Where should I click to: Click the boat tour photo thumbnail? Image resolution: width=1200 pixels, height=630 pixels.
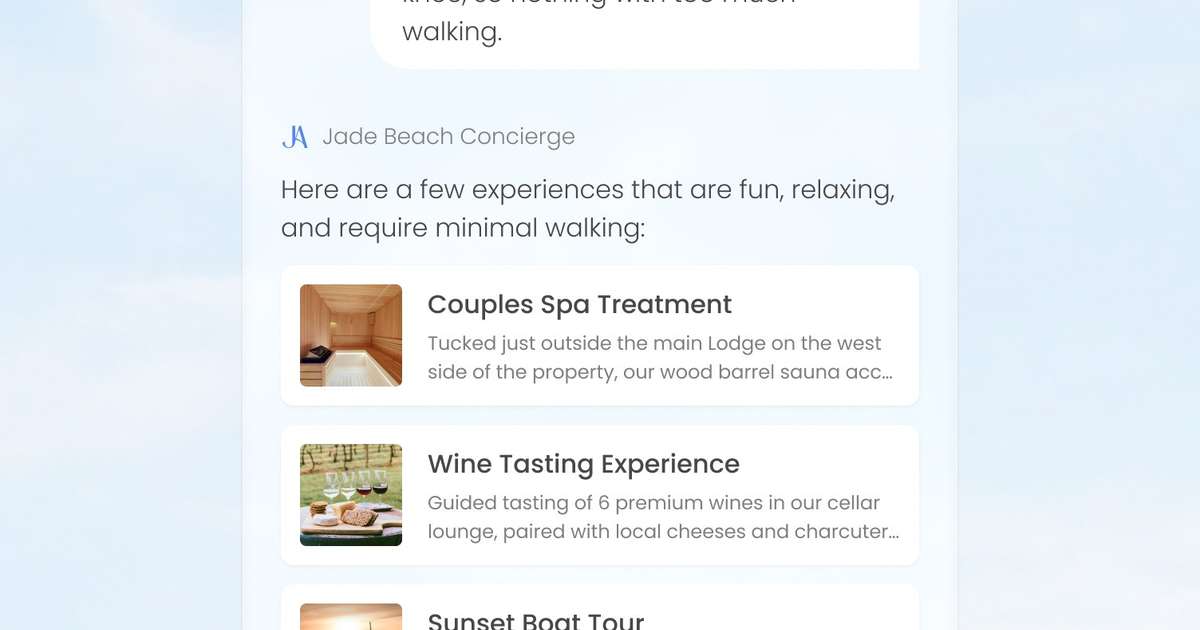351,616
